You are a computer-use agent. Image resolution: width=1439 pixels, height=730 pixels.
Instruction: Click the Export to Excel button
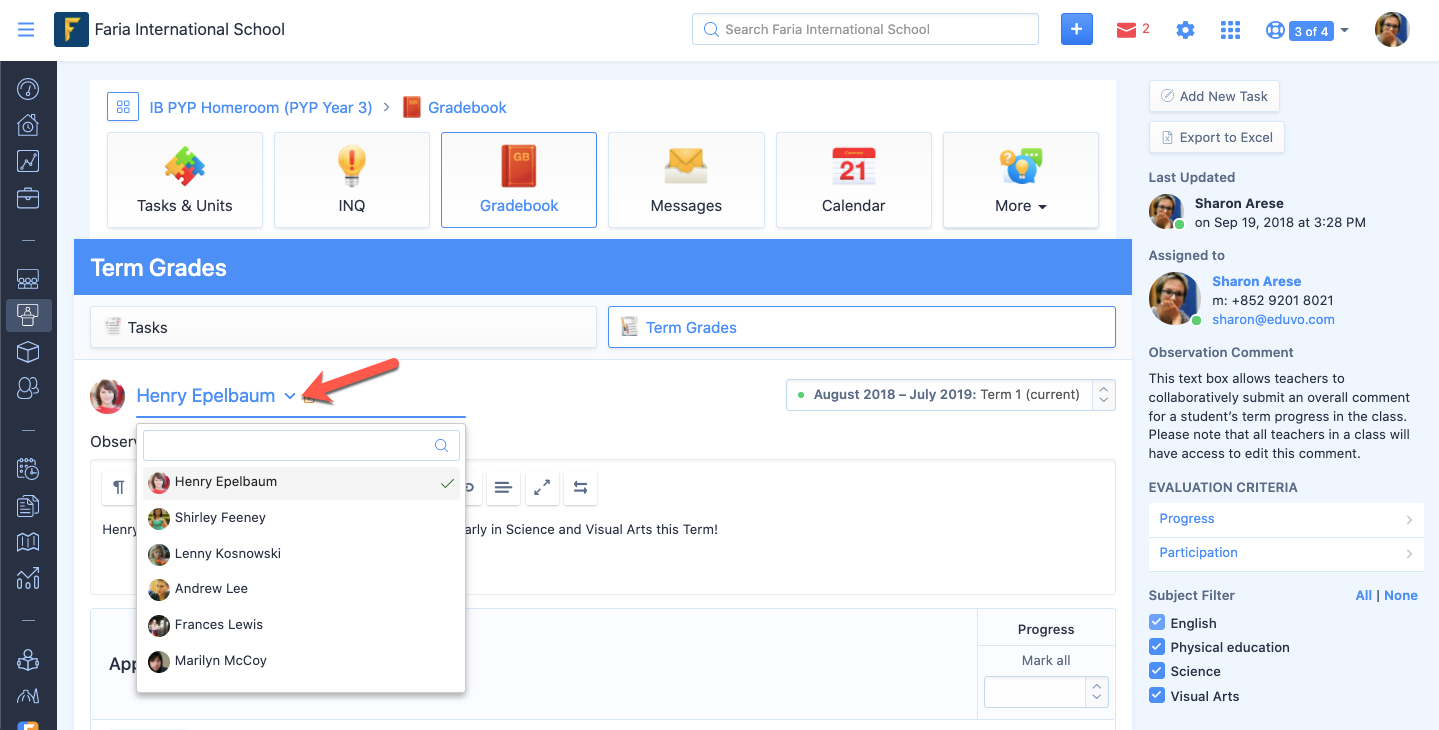1216,137
